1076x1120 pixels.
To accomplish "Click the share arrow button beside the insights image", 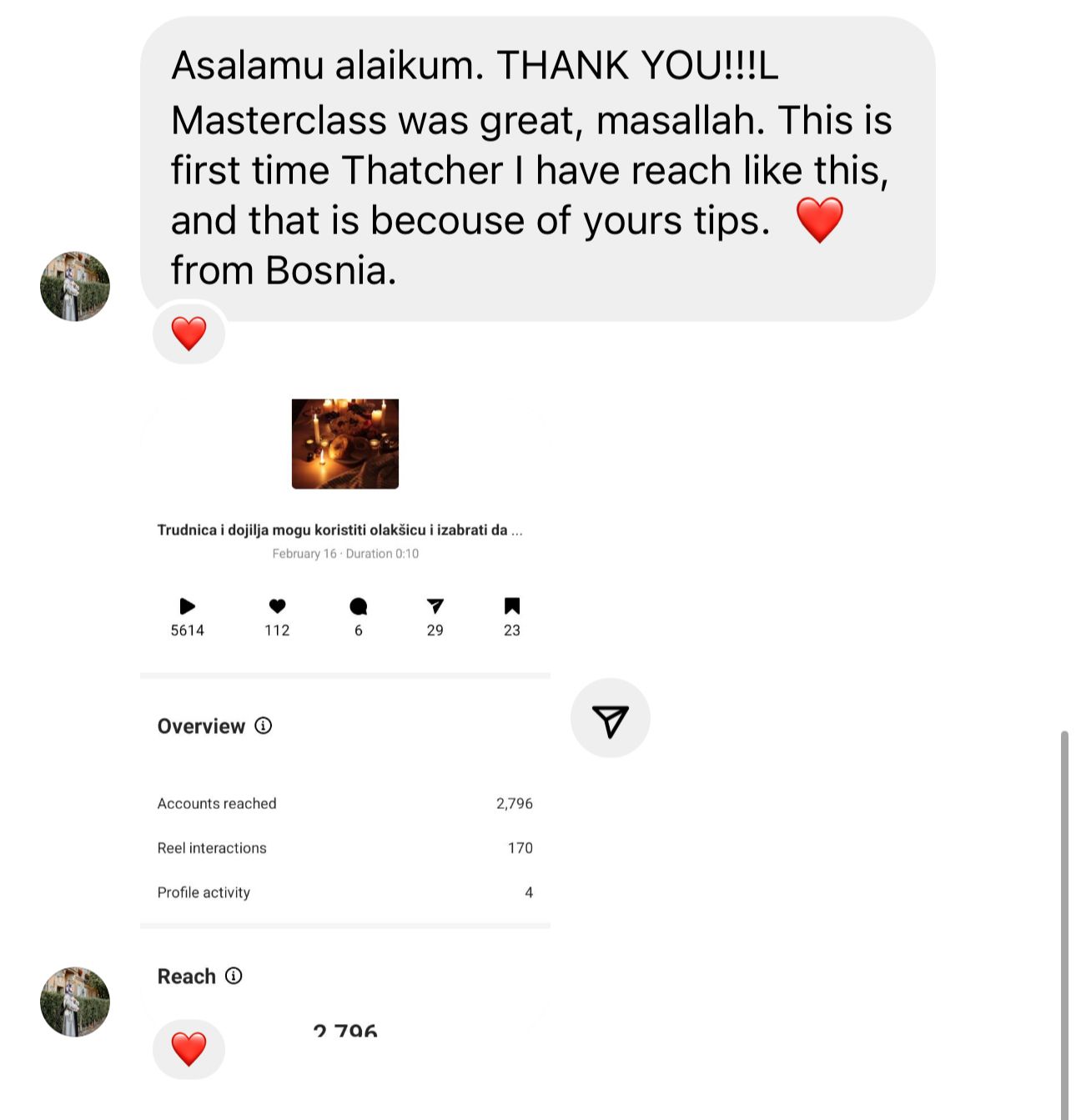I will pyautogui.click(x=610, y=718).
